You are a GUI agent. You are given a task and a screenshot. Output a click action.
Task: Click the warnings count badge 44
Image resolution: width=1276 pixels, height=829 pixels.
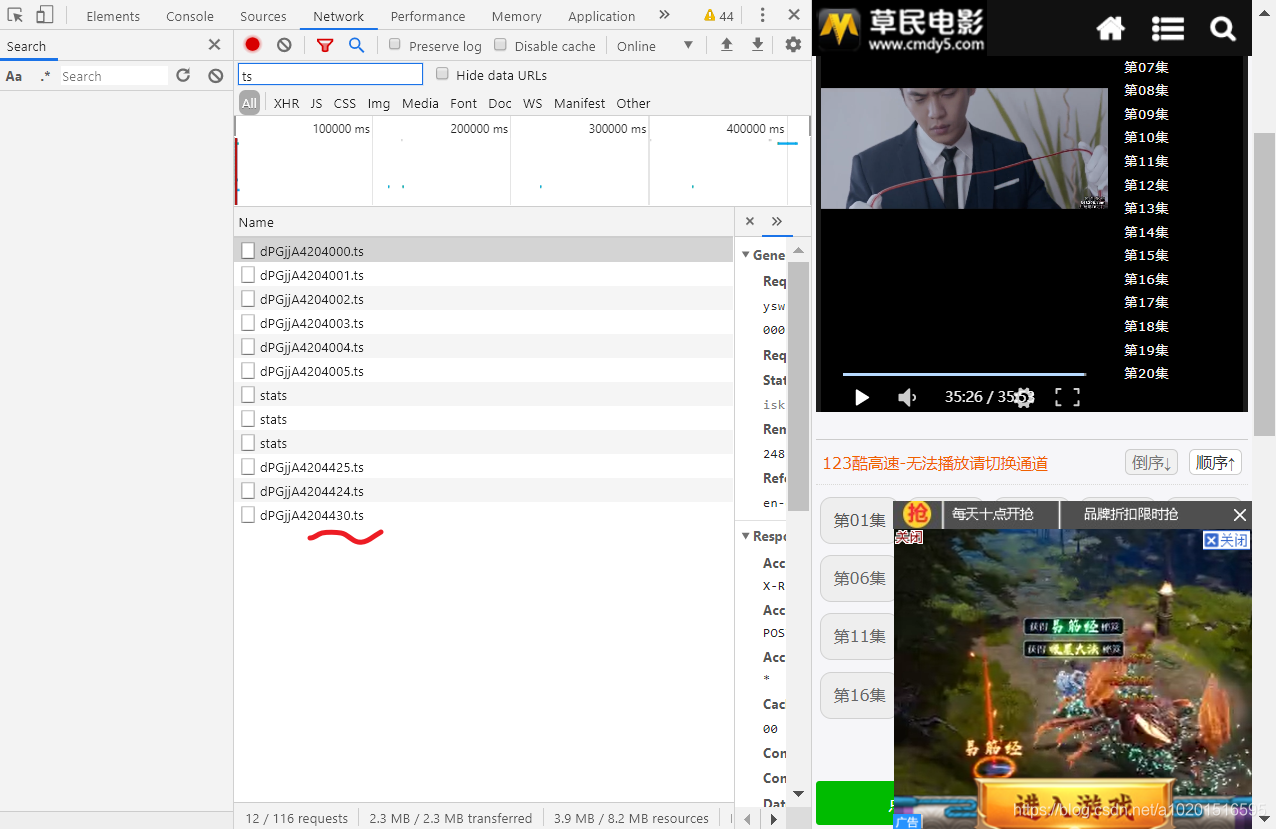(719, 16)
